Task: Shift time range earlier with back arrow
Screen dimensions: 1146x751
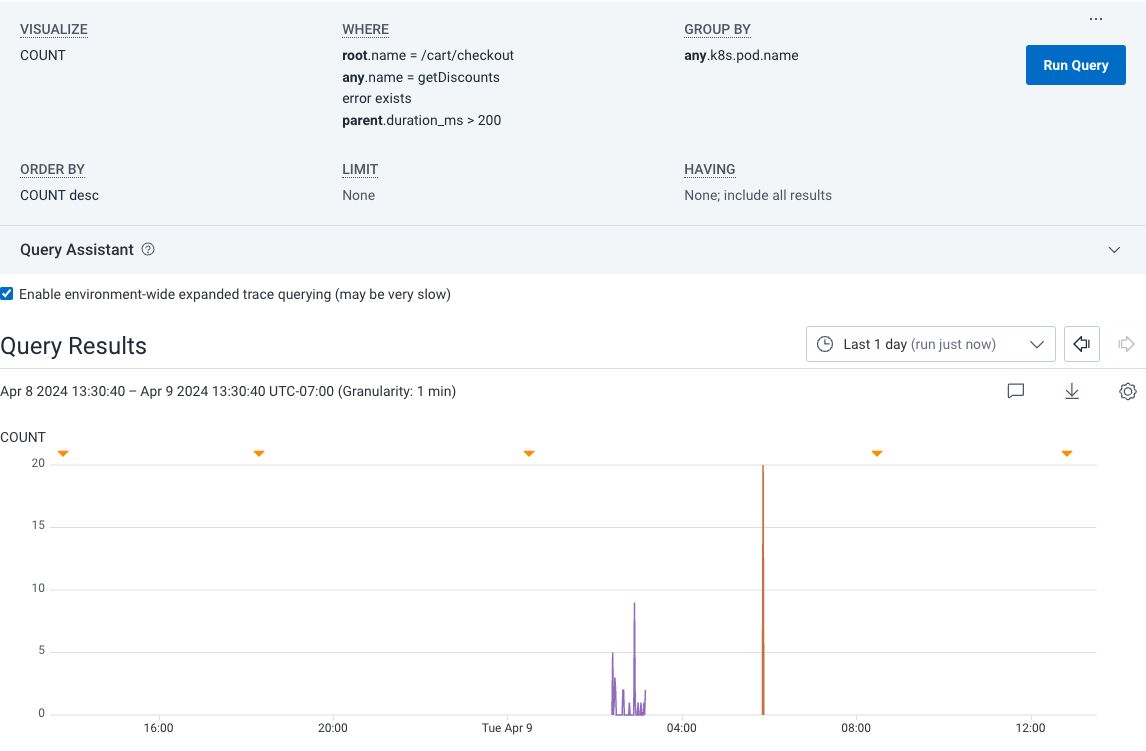Action: point(1081,344)
